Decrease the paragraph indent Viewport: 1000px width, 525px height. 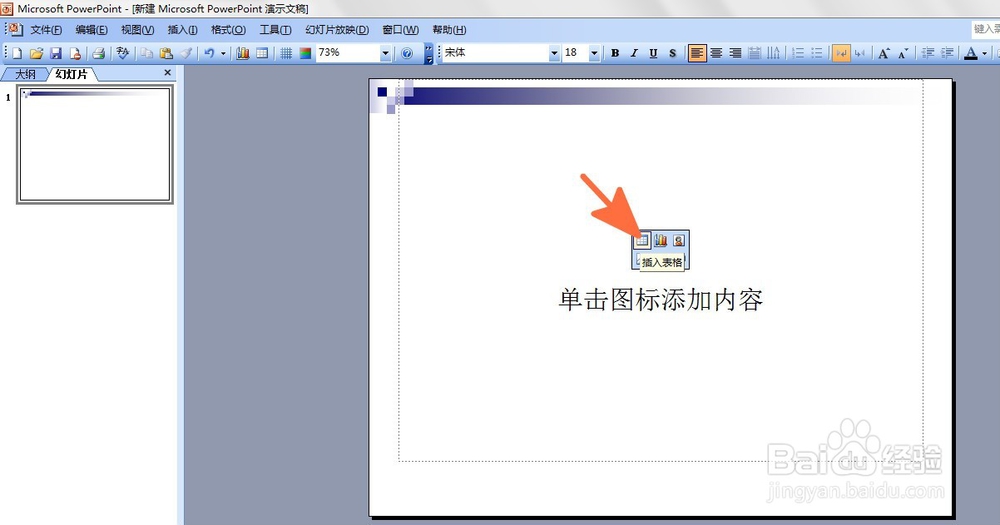click(928, 53)
